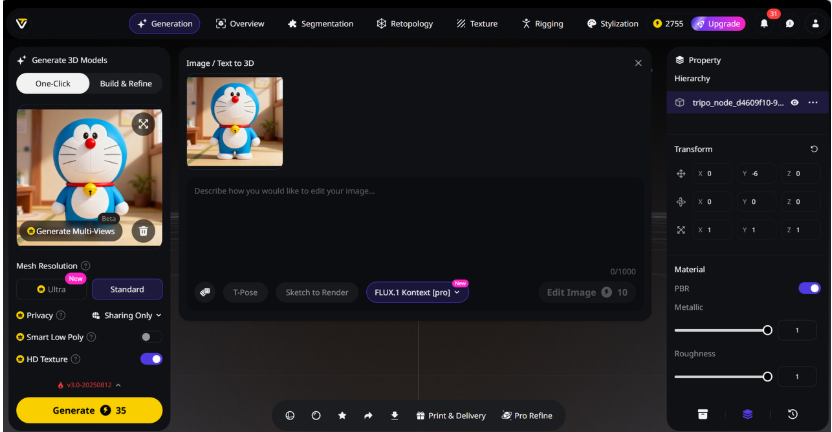Open the history icon in Property panel

click(792, 414)
